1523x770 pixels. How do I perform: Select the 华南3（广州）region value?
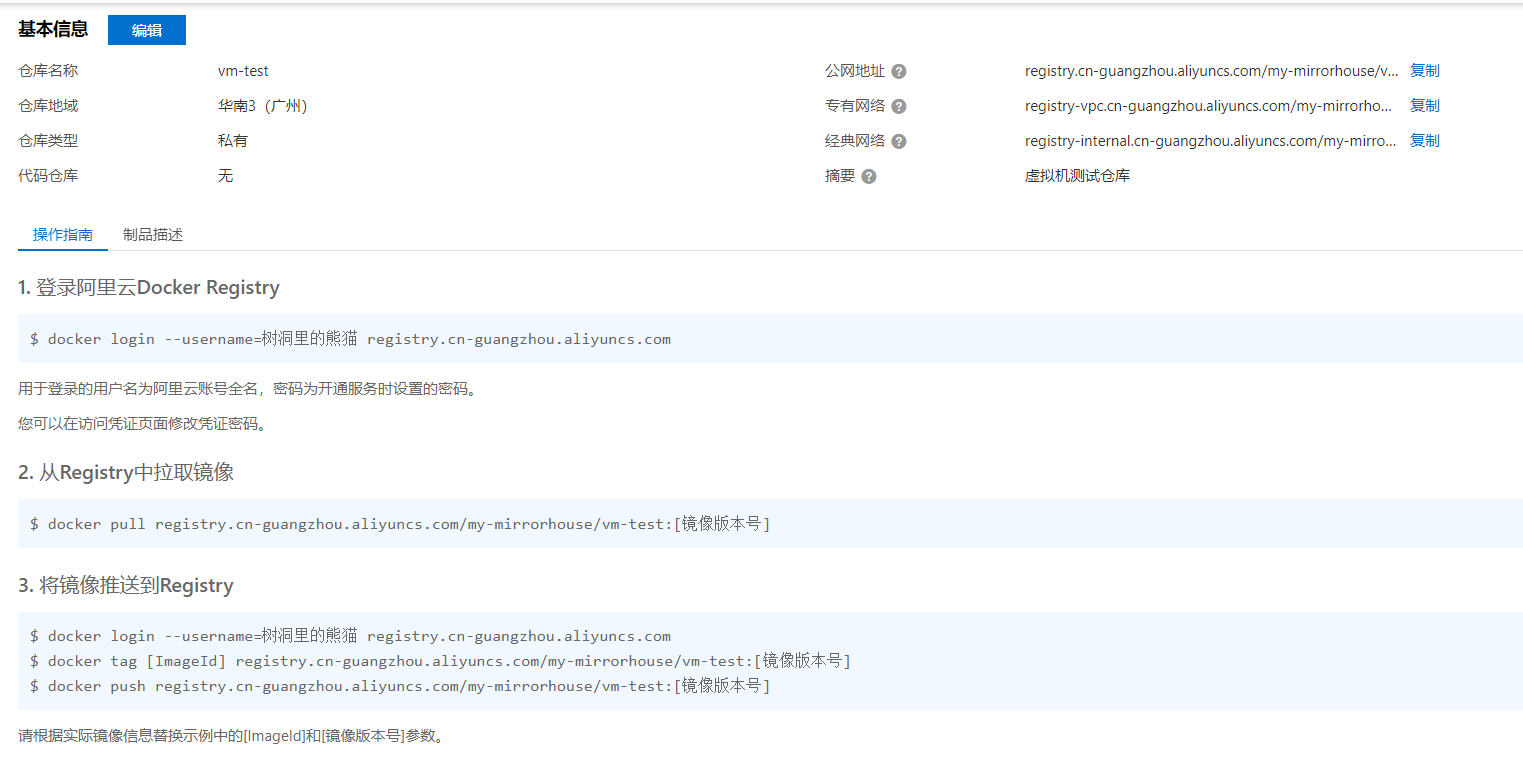263,106
